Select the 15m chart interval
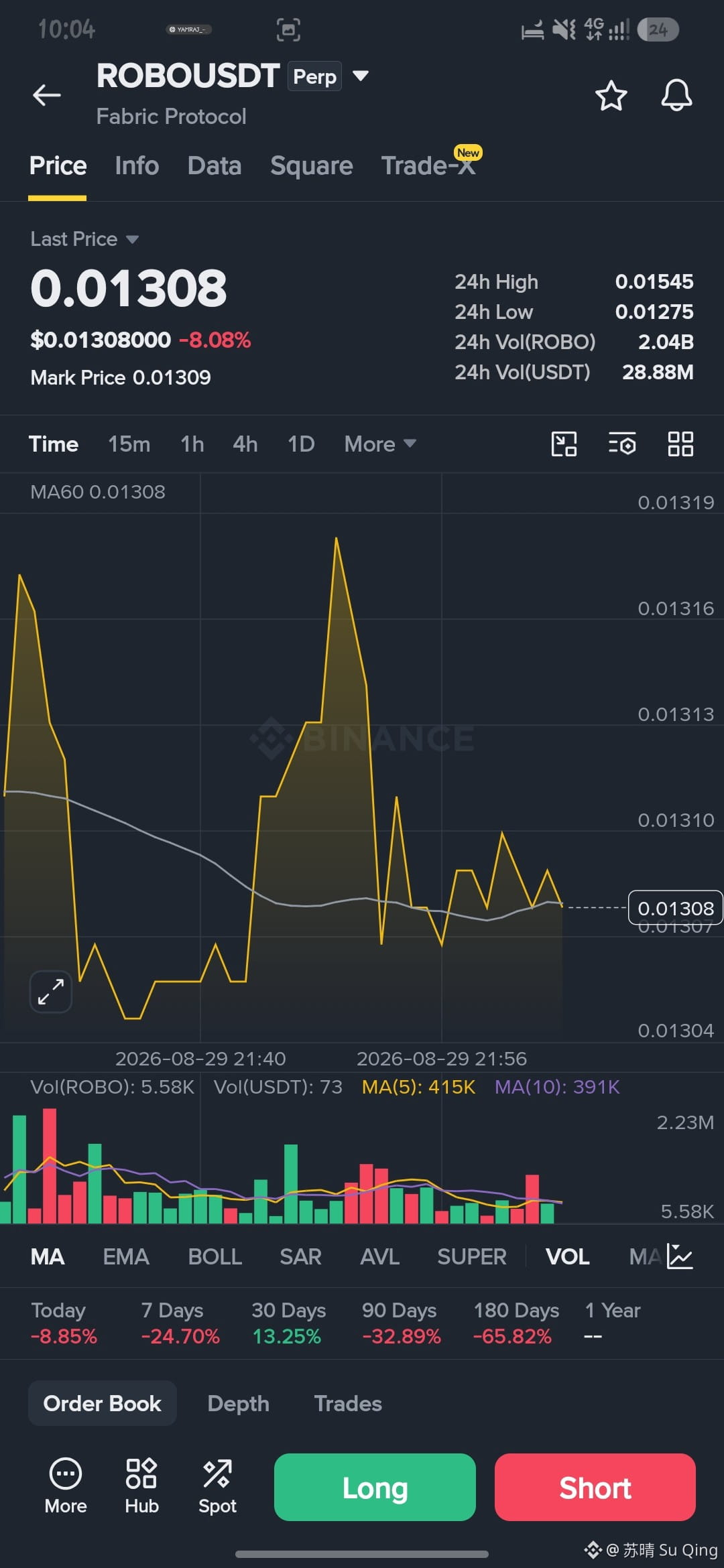This screenshot has height=1568, width=724. [129, 444]
